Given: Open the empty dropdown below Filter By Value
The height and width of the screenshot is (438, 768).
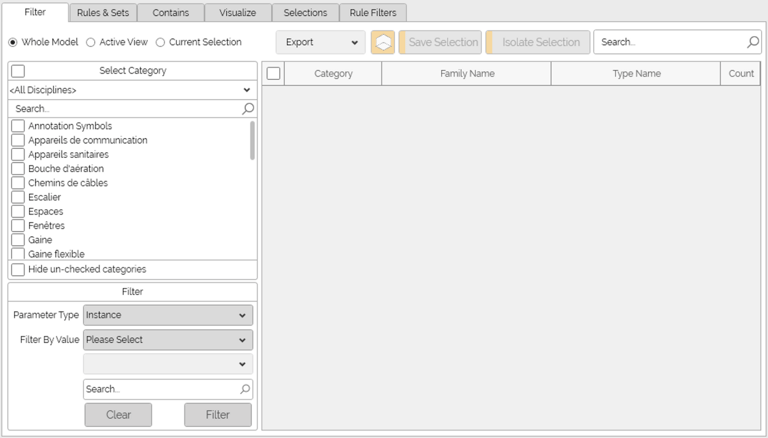Looking at the screenshot, I should tap(168, 364).
